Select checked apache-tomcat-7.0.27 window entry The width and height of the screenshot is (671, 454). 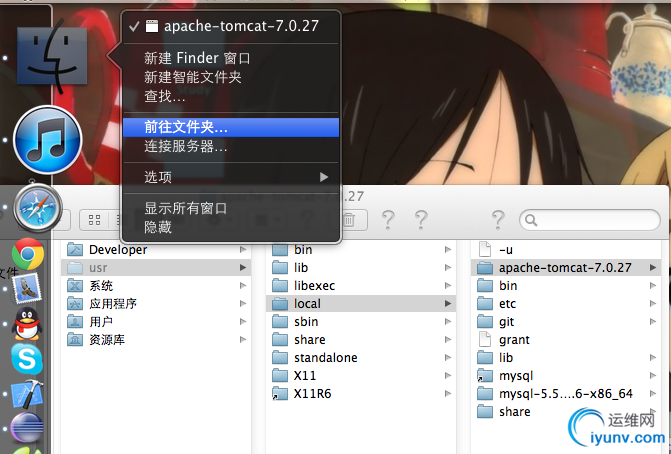click(x=231, y=26)
